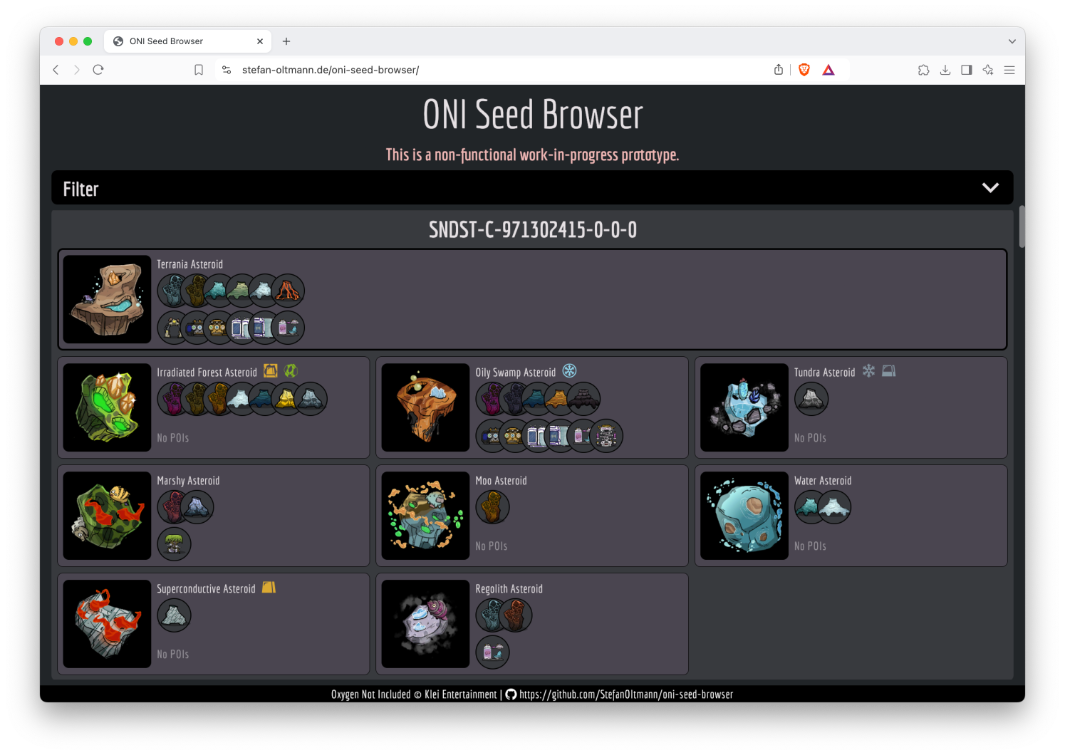Select the ONI Seed Browser tab

click(185, 41)
